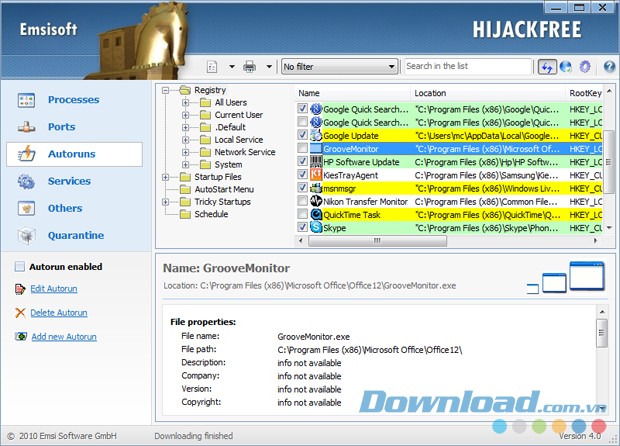The width and height of the screenshot is (620, 446).
Task: Click the Search in the list field
Action: pyautogui.click(x=468, y=66)
